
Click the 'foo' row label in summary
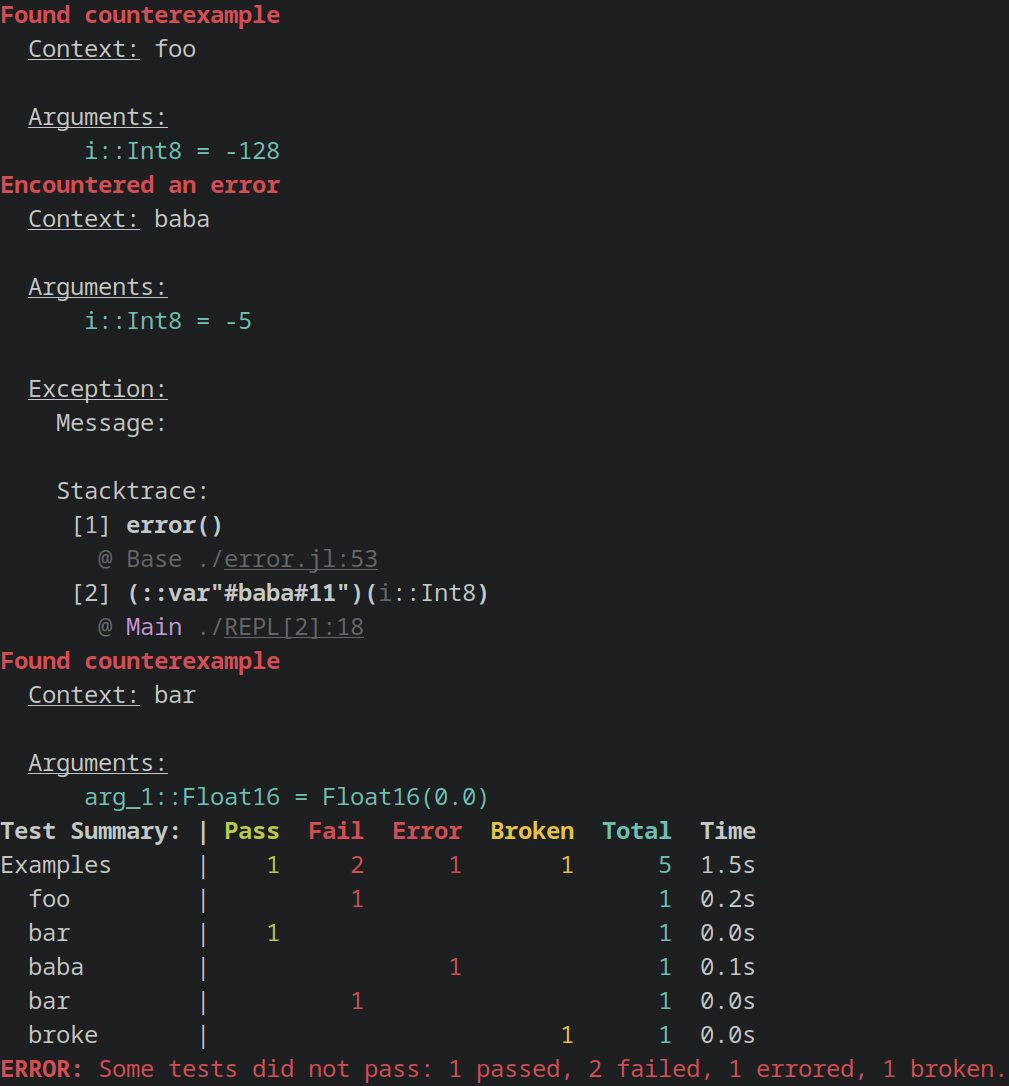49,898
